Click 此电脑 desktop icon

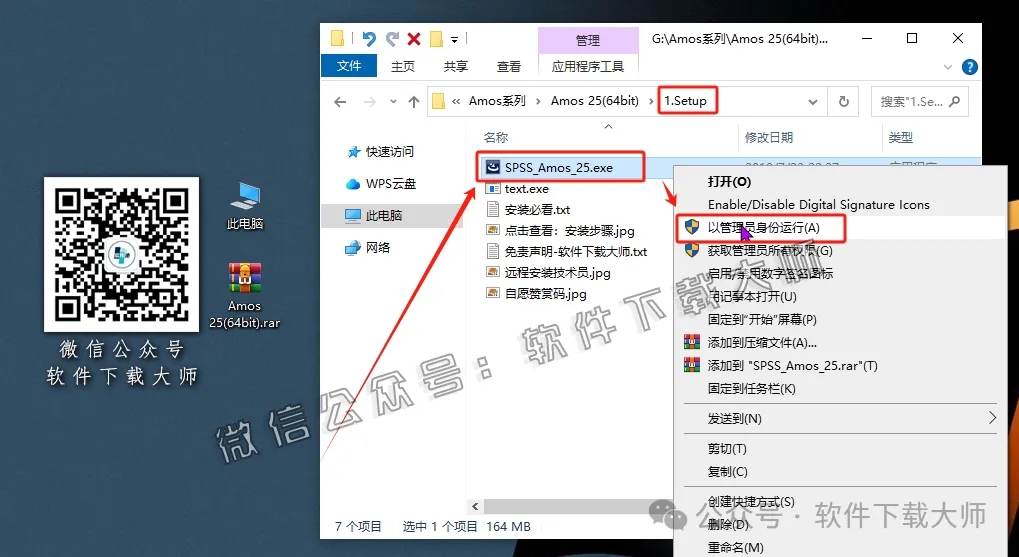245,206
